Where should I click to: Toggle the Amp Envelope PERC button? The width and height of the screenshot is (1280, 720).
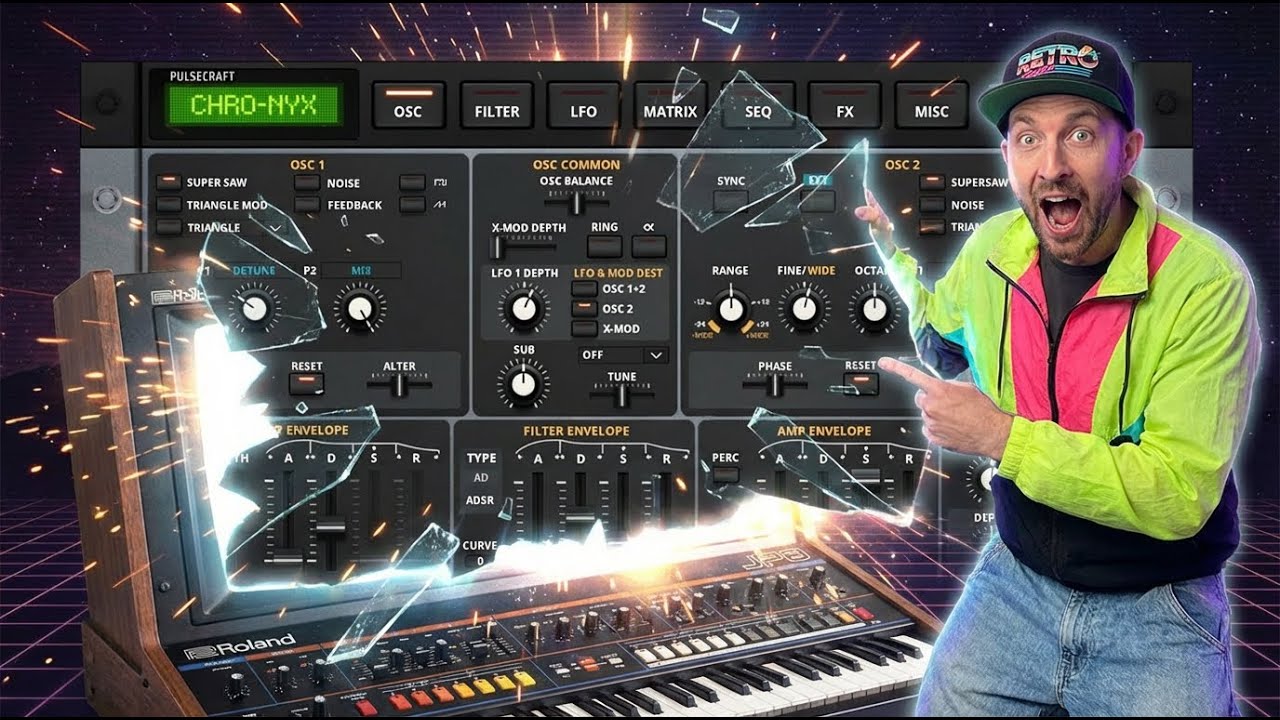pos(726,476)
